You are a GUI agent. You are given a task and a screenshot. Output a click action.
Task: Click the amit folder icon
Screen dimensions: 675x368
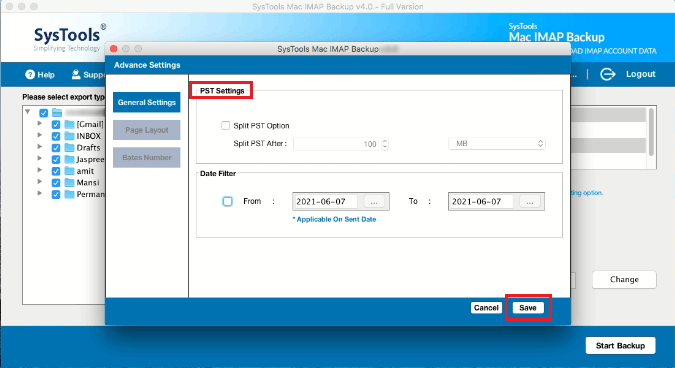pos(69,171)
